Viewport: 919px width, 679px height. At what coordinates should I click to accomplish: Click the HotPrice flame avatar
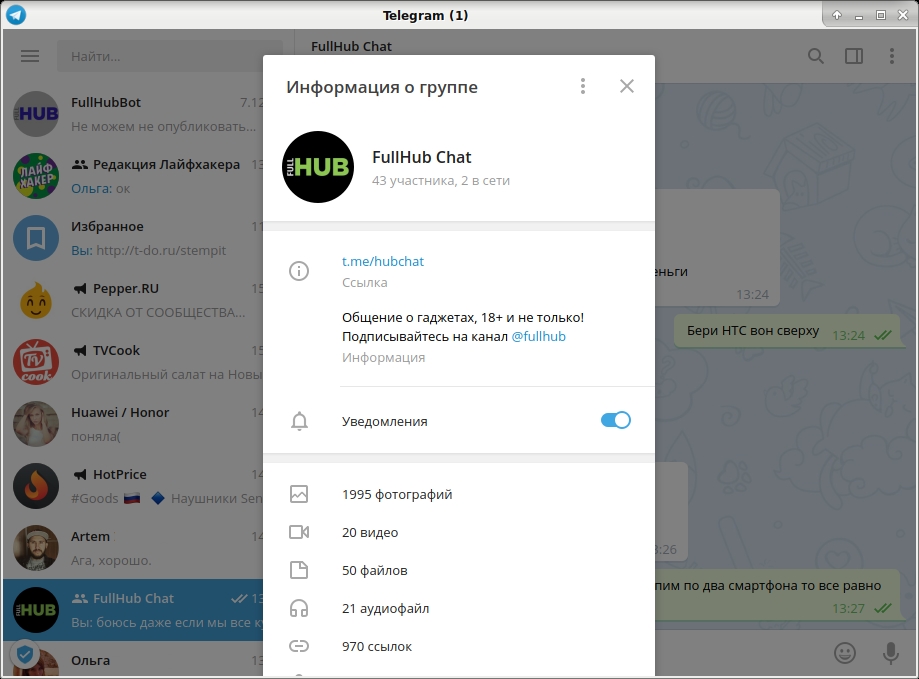[36, 486]
